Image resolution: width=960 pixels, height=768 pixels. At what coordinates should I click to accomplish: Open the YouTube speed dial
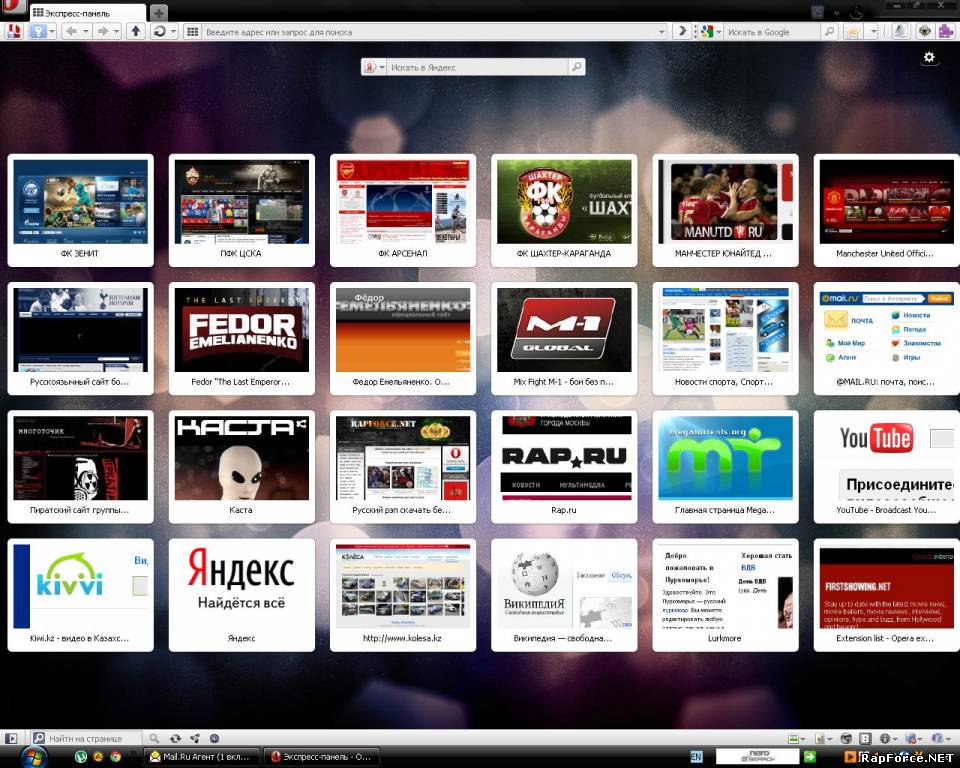(887, 467)
